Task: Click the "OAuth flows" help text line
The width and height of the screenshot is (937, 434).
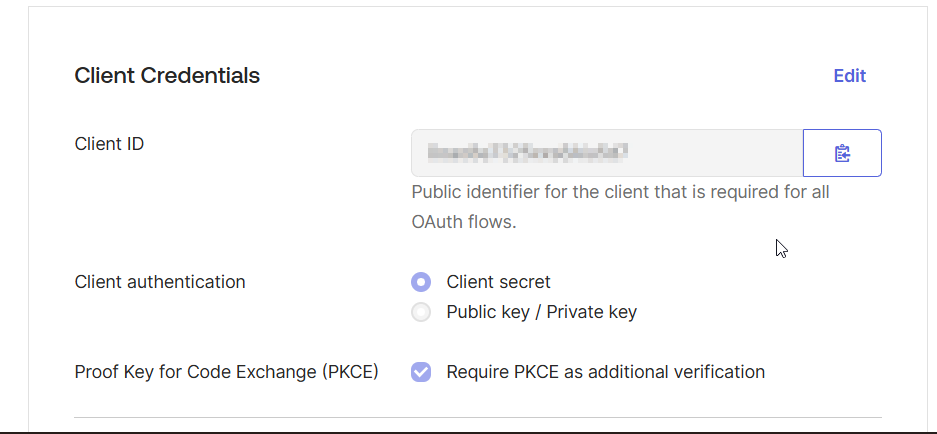Action: pos(464,222)
